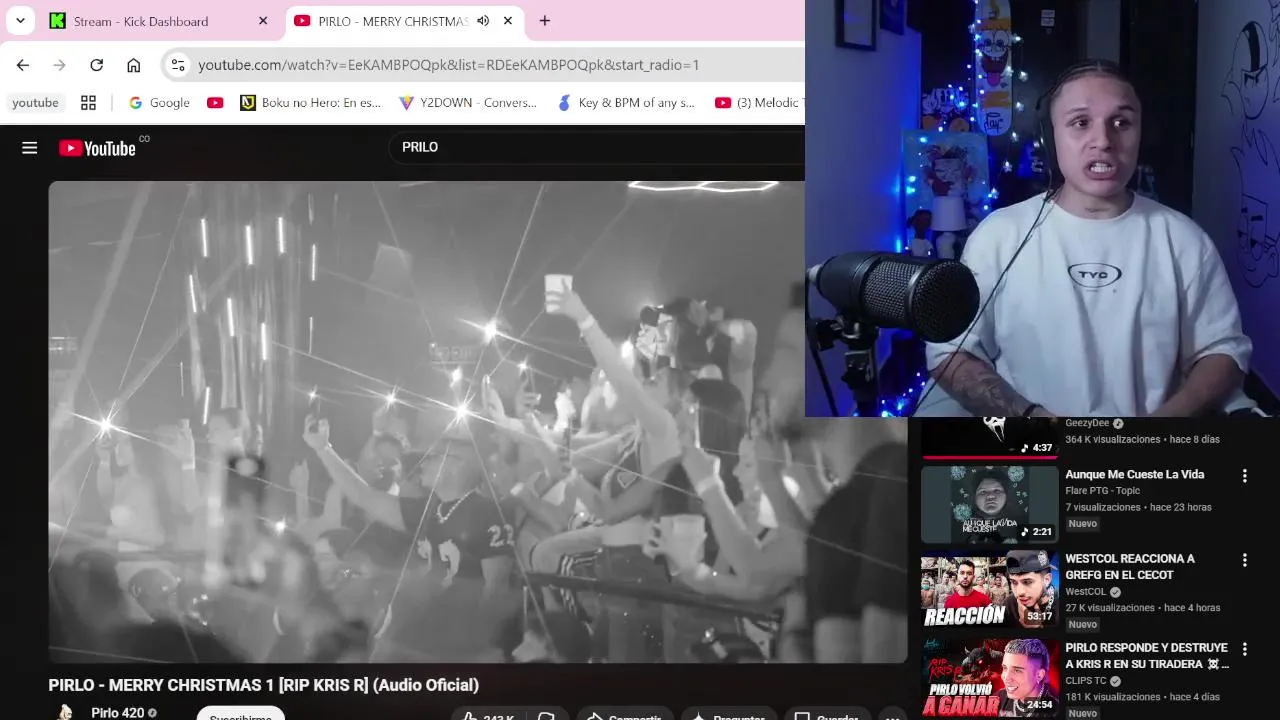Viewport: 1280px width, 720px height.
Task: Open the Google bookmark
Action: pyautogui.click(x=160, y=103)
